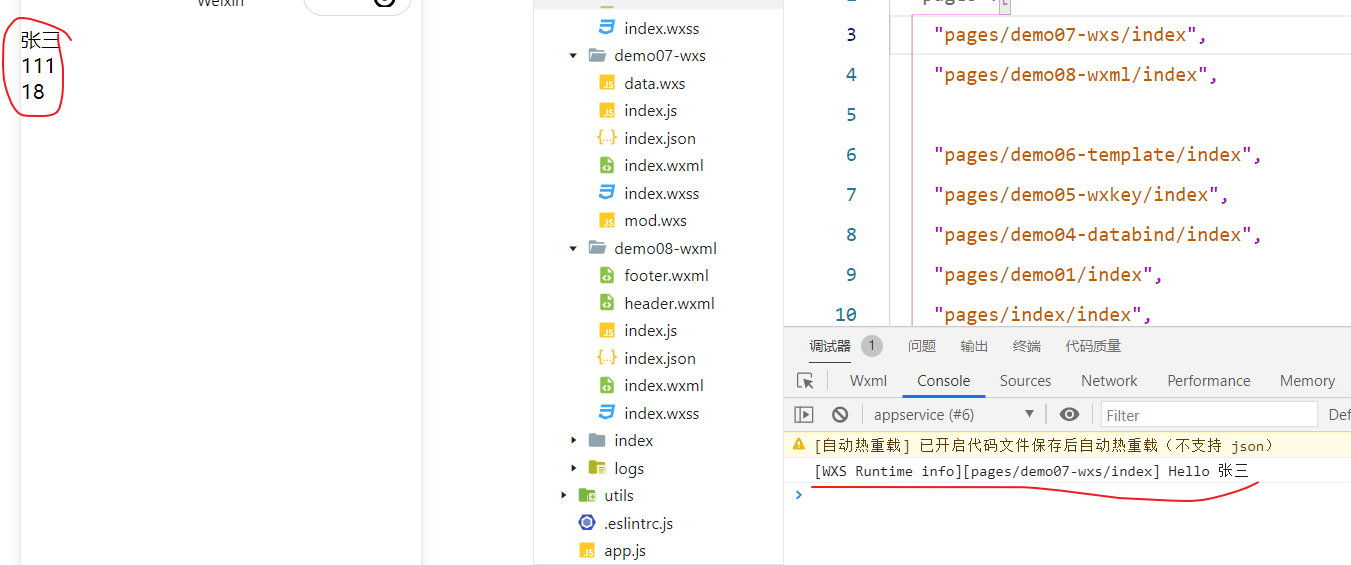
Task: Open index.json inside demo07-wxs folder
Action: click(x=660, y=139)
